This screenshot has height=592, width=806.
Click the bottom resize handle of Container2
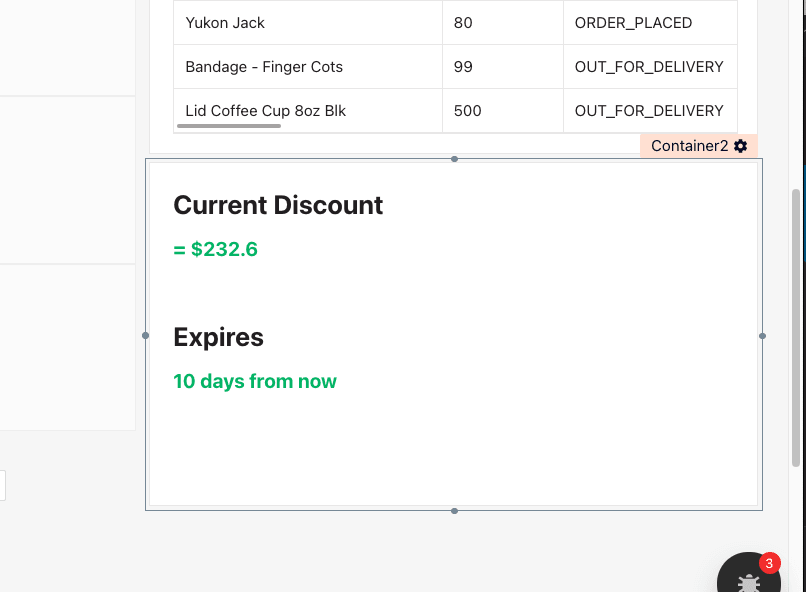tap(455, 511)
